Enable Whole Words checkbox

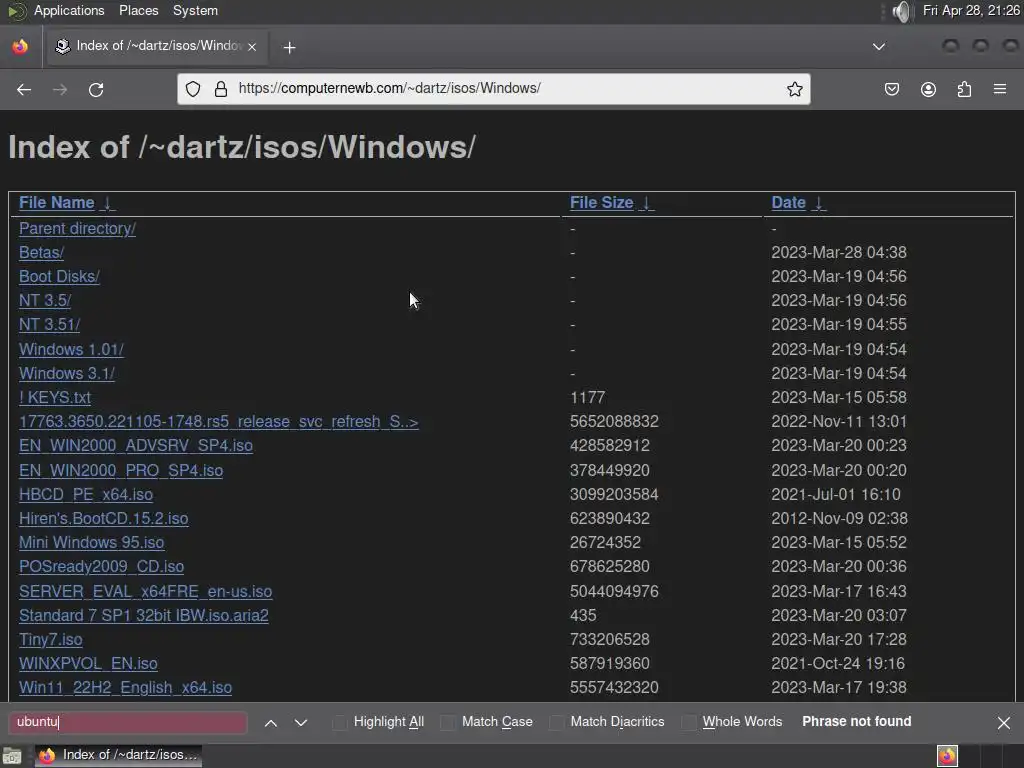(x=688, y=722)
